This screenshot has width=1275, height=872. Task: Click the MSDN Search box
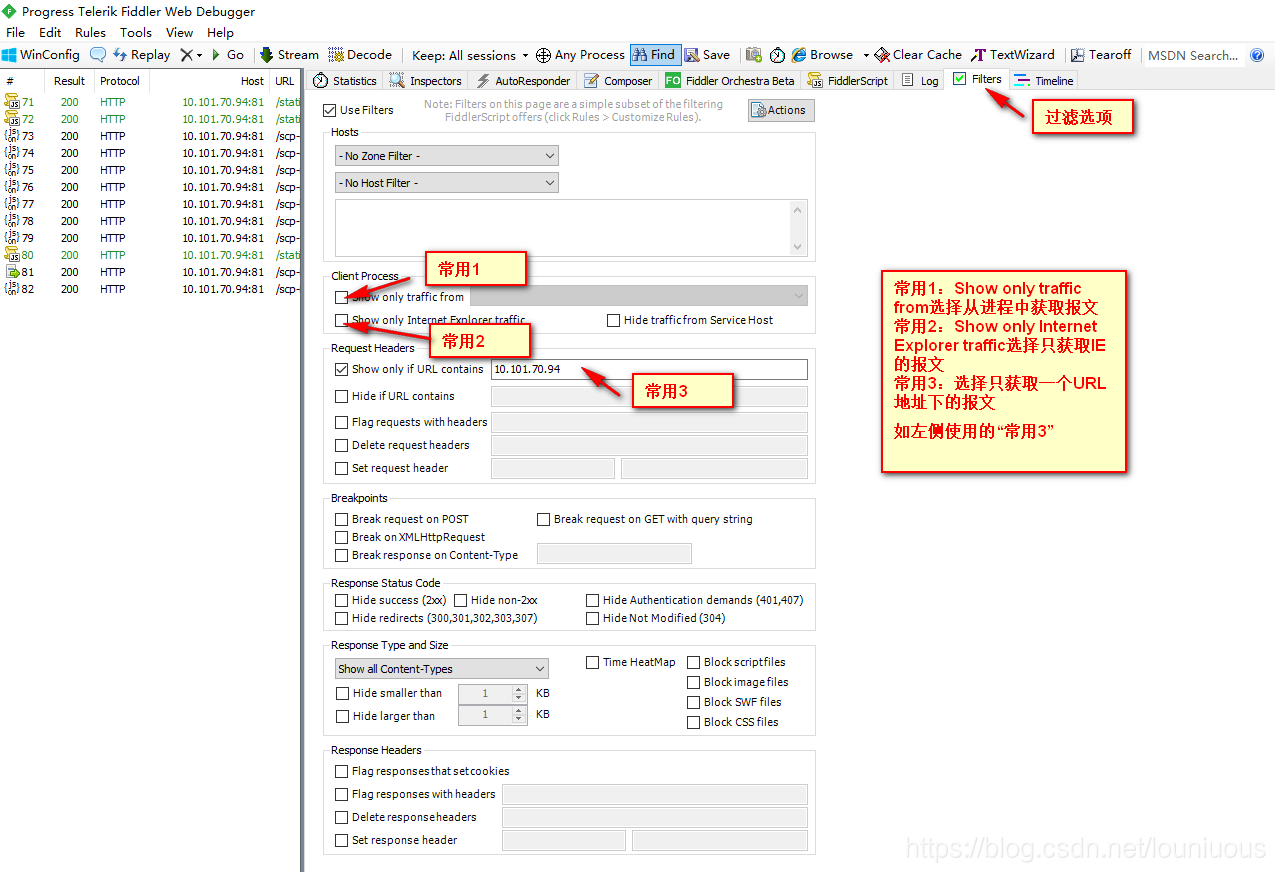coord(1193,55)
